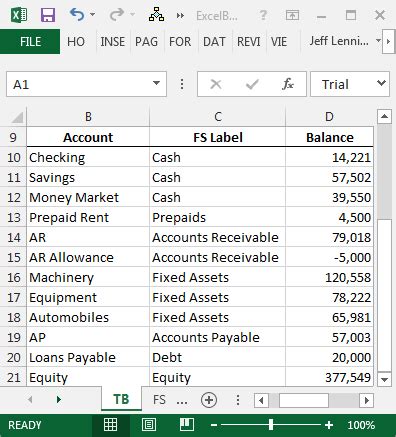Save the workbook with the floppy icon

pyautogui.click(x=48, y=15)
